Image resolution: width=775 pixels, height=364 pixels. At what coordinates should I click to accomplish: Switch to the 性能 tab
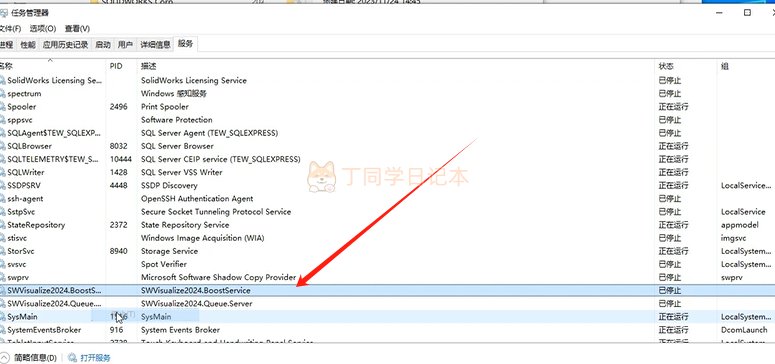tap(28, 45)
